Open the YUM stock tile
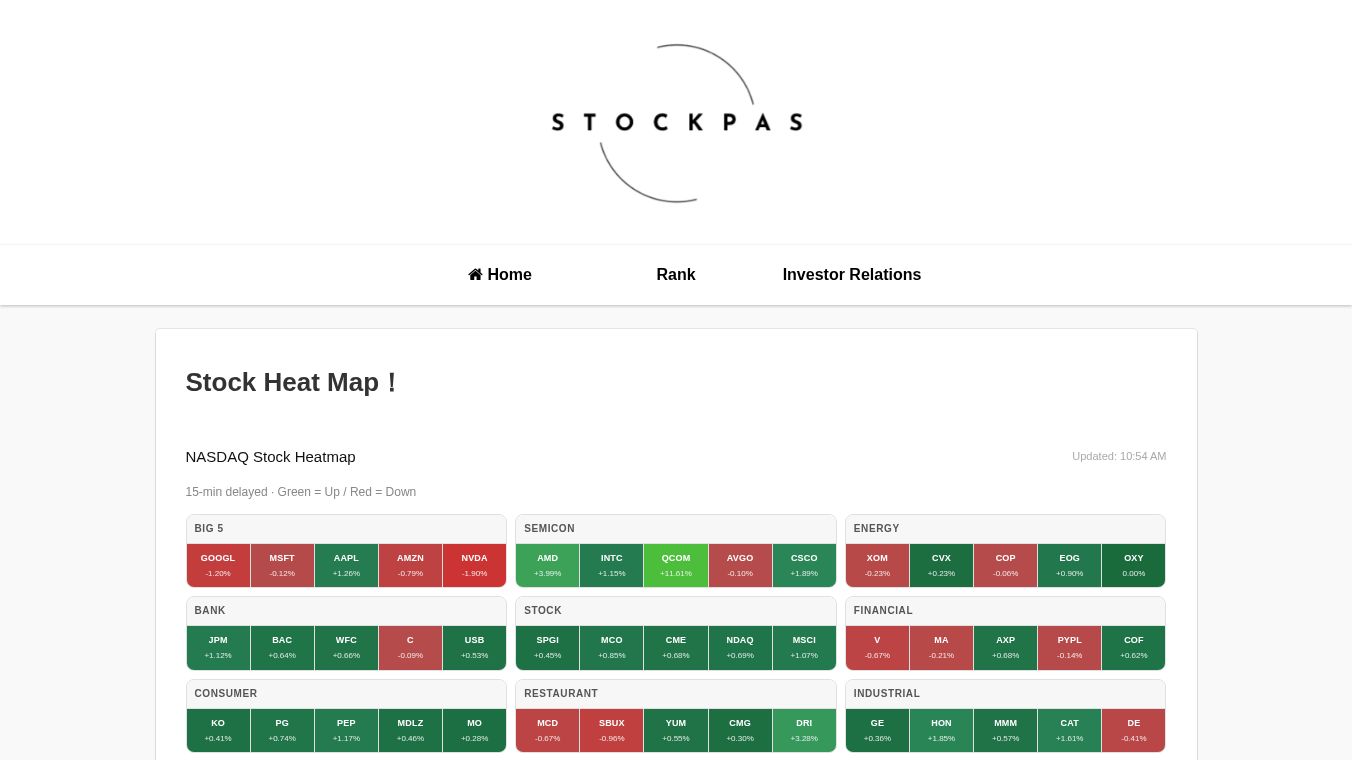Screen dimensions: 1352x760 coord(676,730)
